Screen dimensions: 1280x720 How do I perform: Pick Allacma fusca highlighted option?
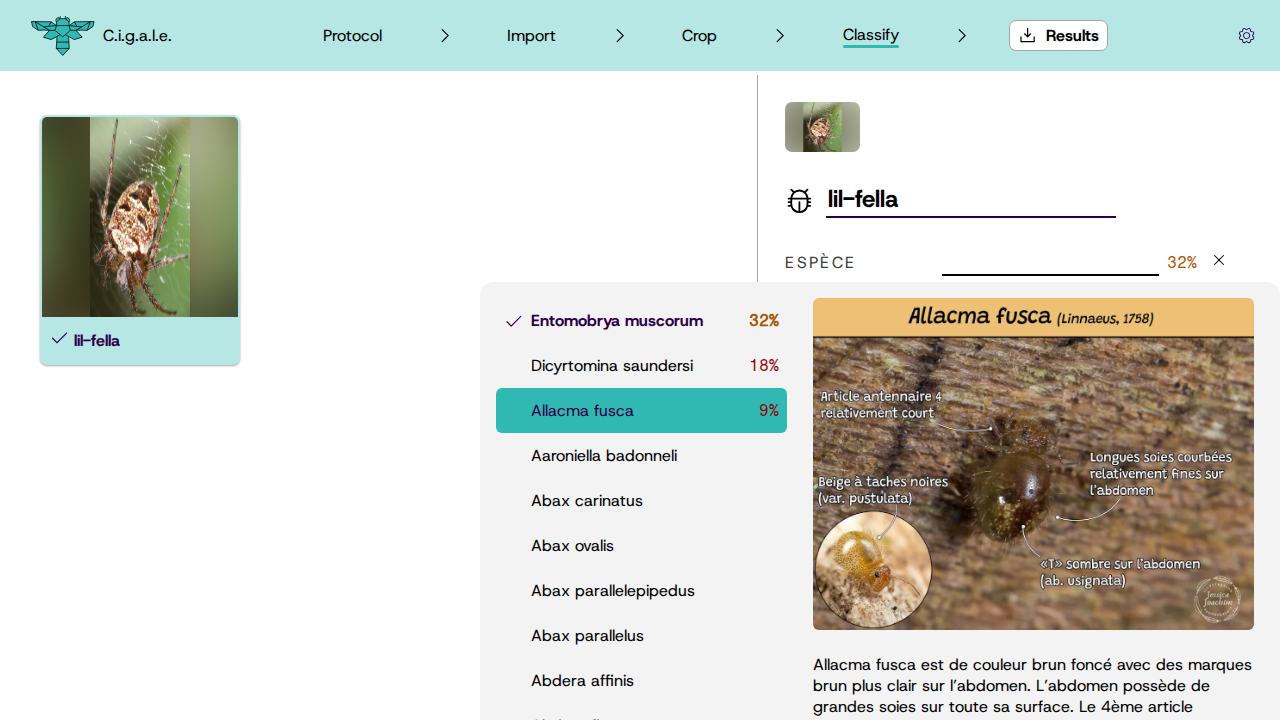pyautogui.click(x=641, y=411)
